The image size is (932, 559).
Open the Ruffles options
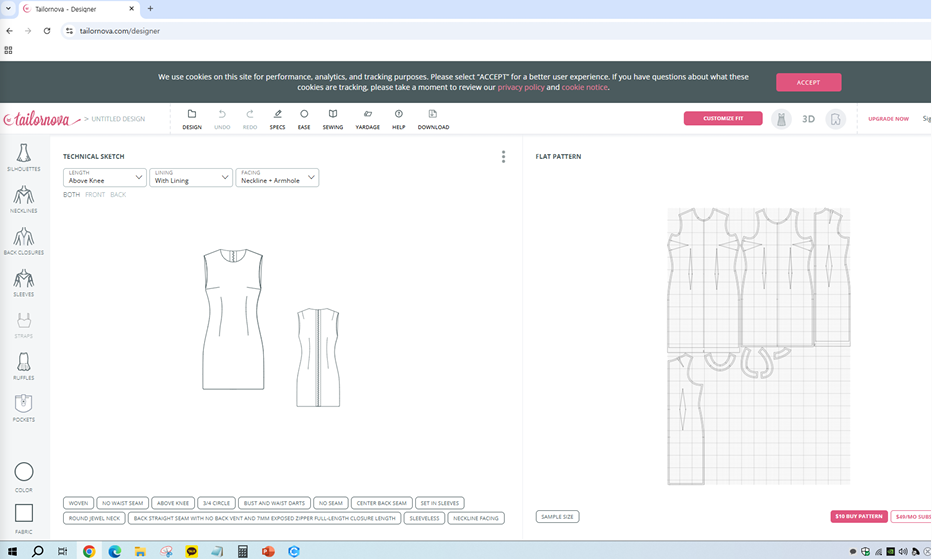24,364
